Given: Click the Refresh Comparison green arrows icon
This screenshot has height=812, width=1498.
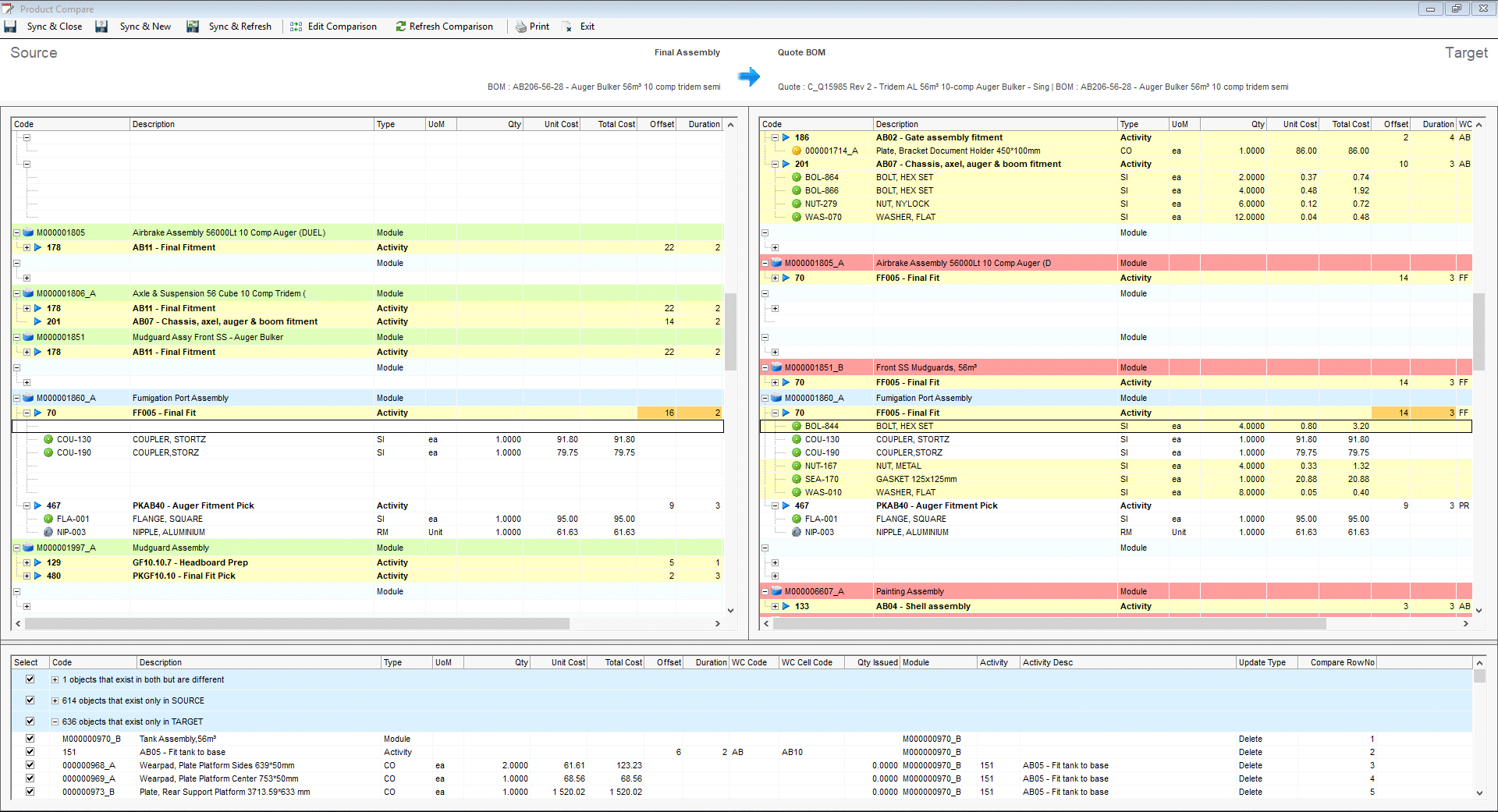Looking at the screenshot, I should click(400, 27).
